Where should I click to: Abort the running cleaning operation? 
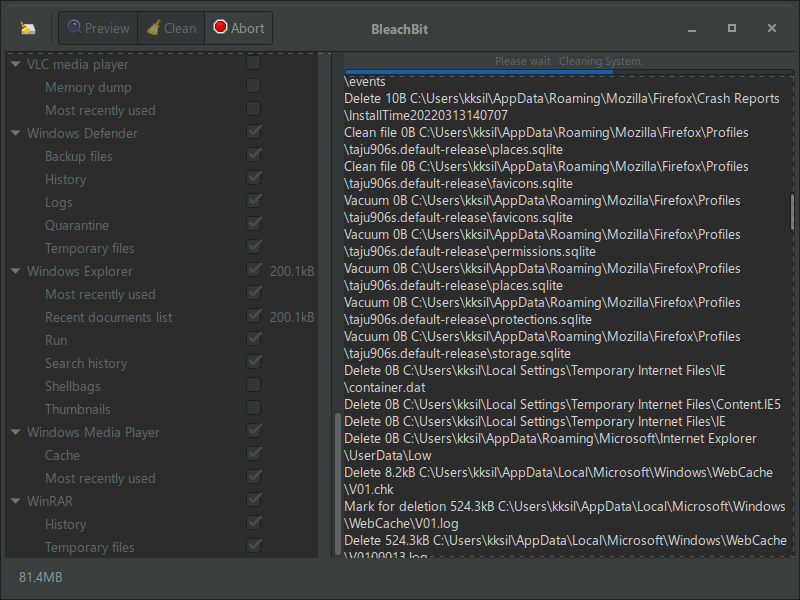[x=238, y=28]
